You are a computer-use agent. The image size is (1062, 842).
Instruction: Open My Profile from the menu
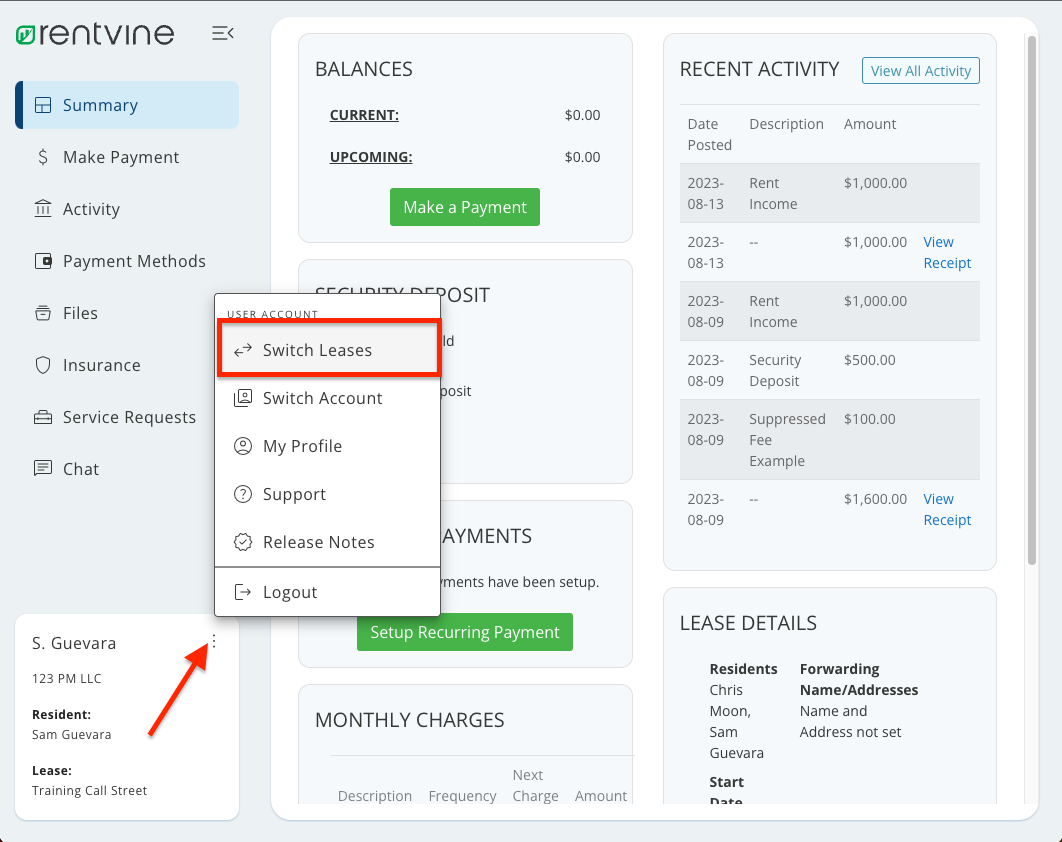coord(302,446)
